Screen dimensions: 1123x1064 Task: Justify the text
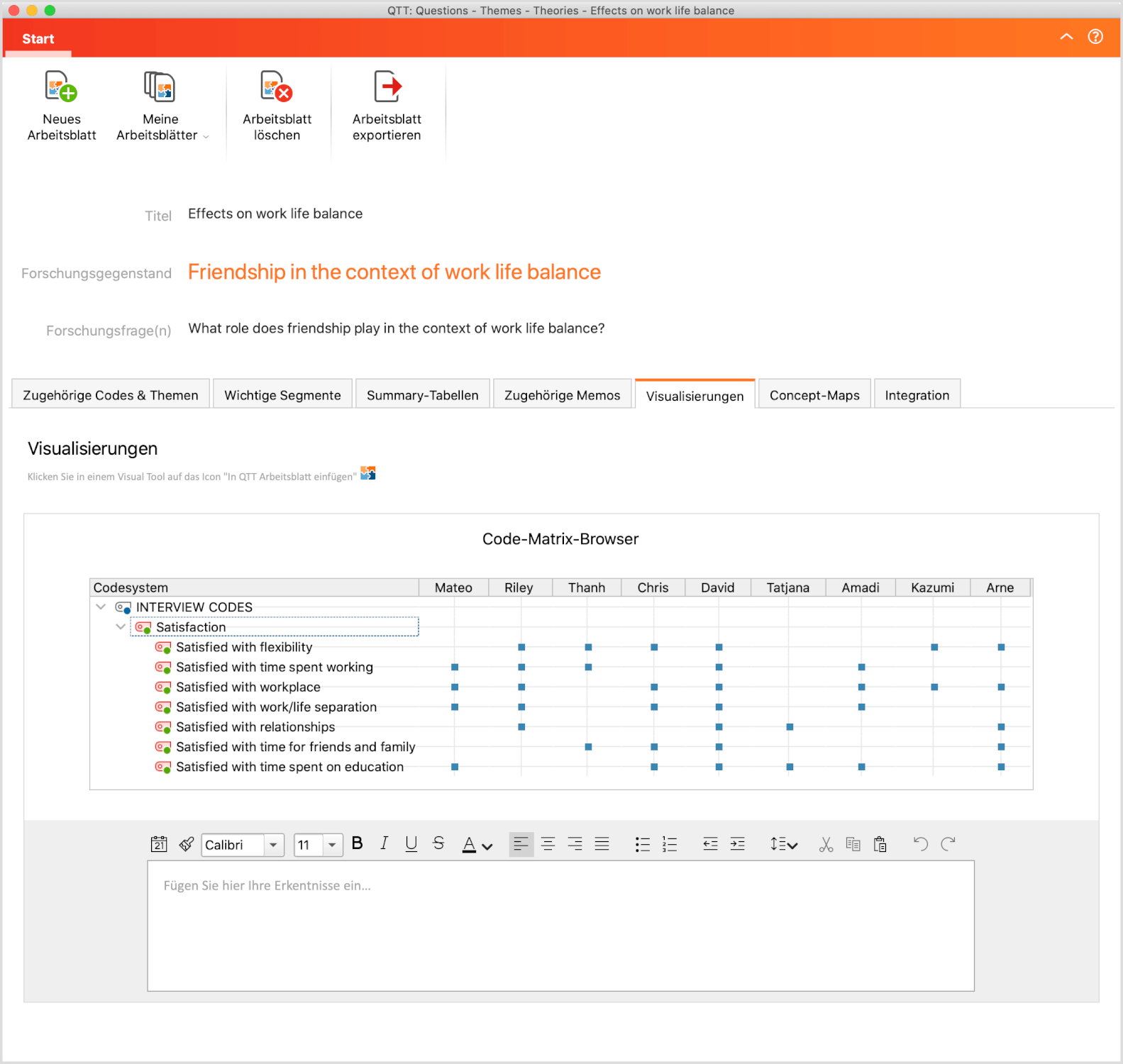point(602,844)
